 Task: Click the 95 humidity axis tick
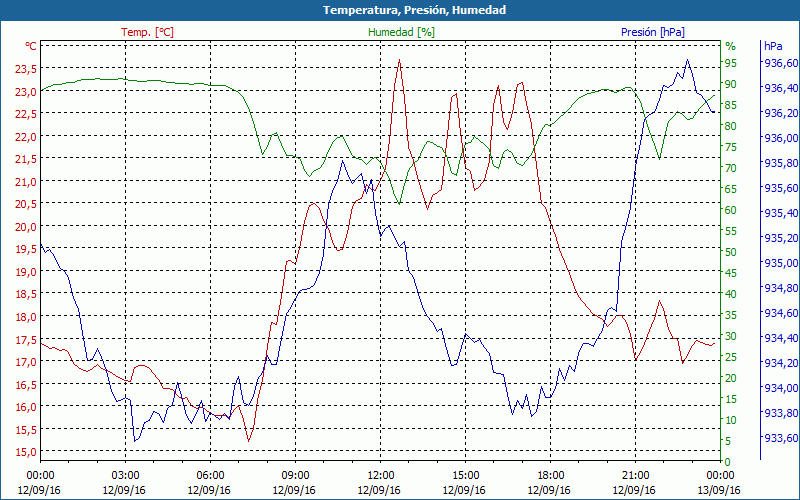pos(731,63)
